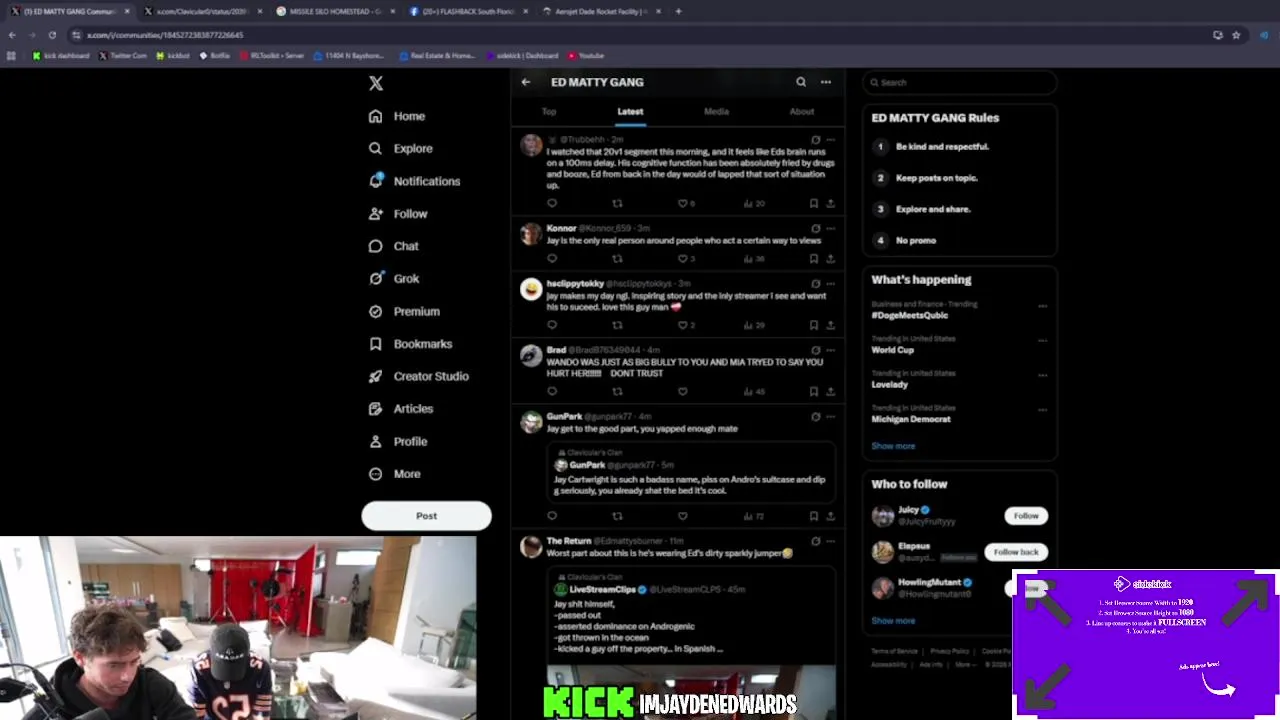This screenshot has width=1280, height=720.
Task: Like the Trubbehh post
Action: (x=683, y=203)
